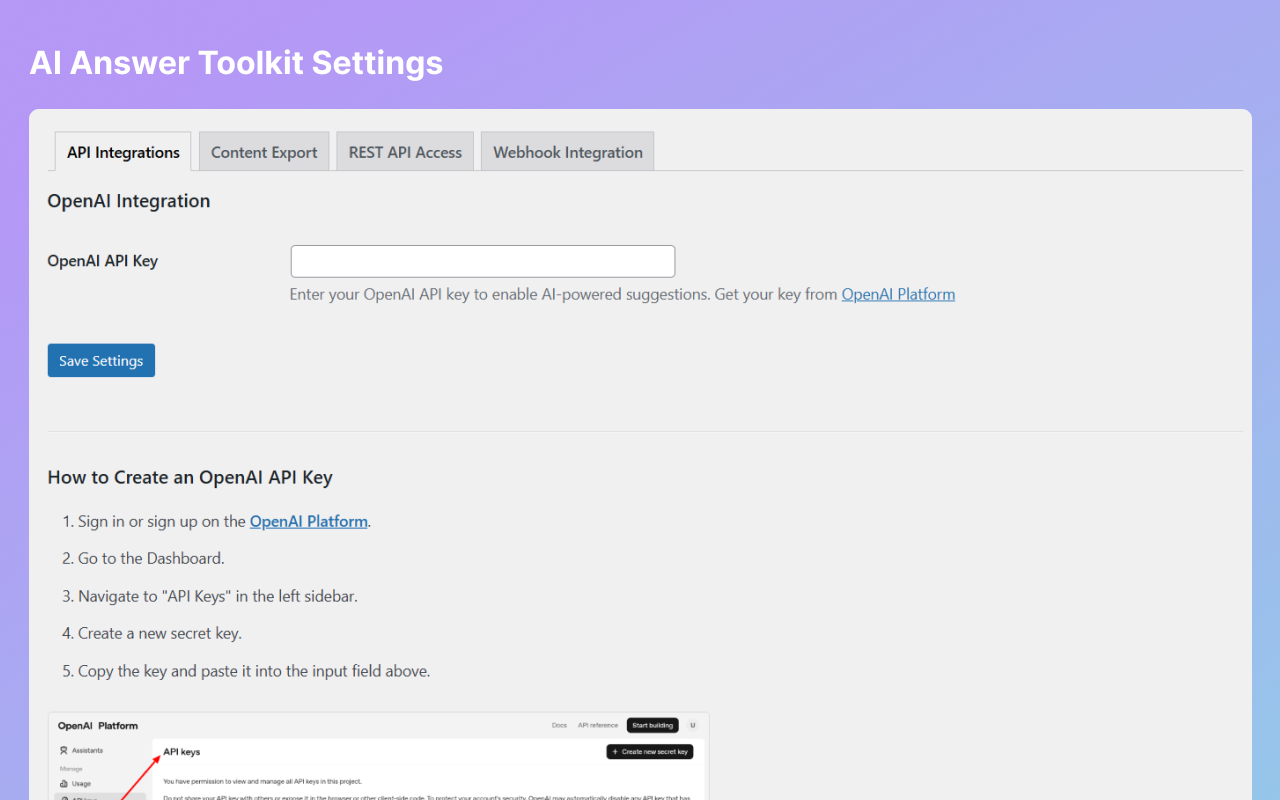The height and width of the screenshot is (800, 1280).
Task: Open OpenAI Platform link below the key field
Action: click(x=898, y=294)
